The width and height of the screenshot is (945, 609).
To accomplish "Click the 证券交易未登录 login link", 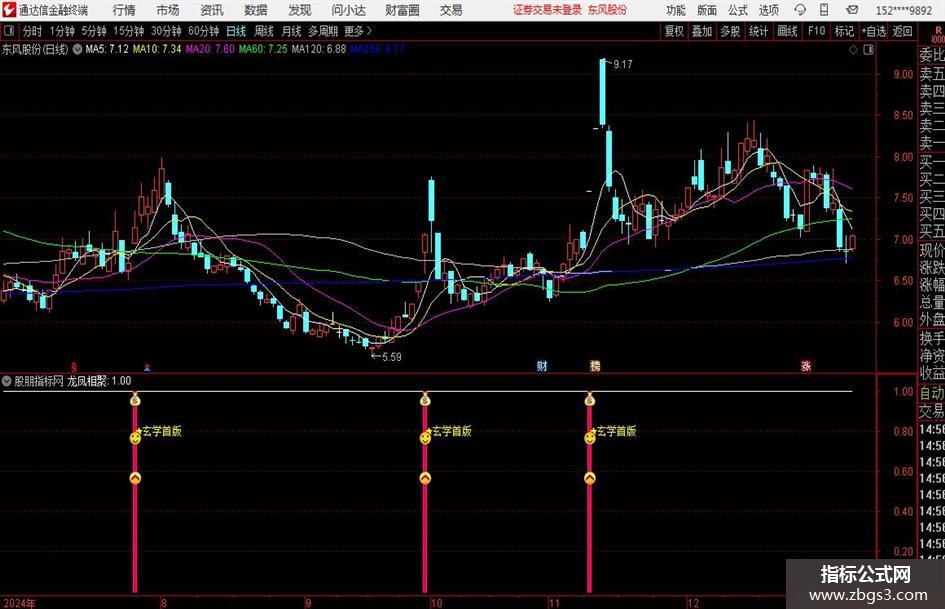I will point(547,10).
